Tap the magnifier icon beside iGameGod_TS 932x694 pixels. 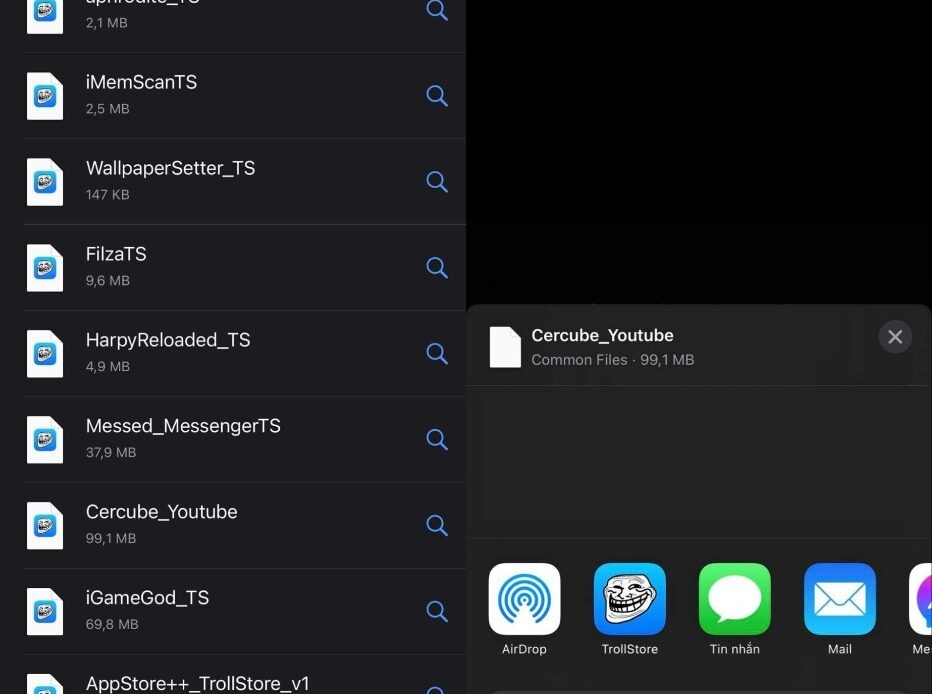pyautogui.click(x=437, y=611)
